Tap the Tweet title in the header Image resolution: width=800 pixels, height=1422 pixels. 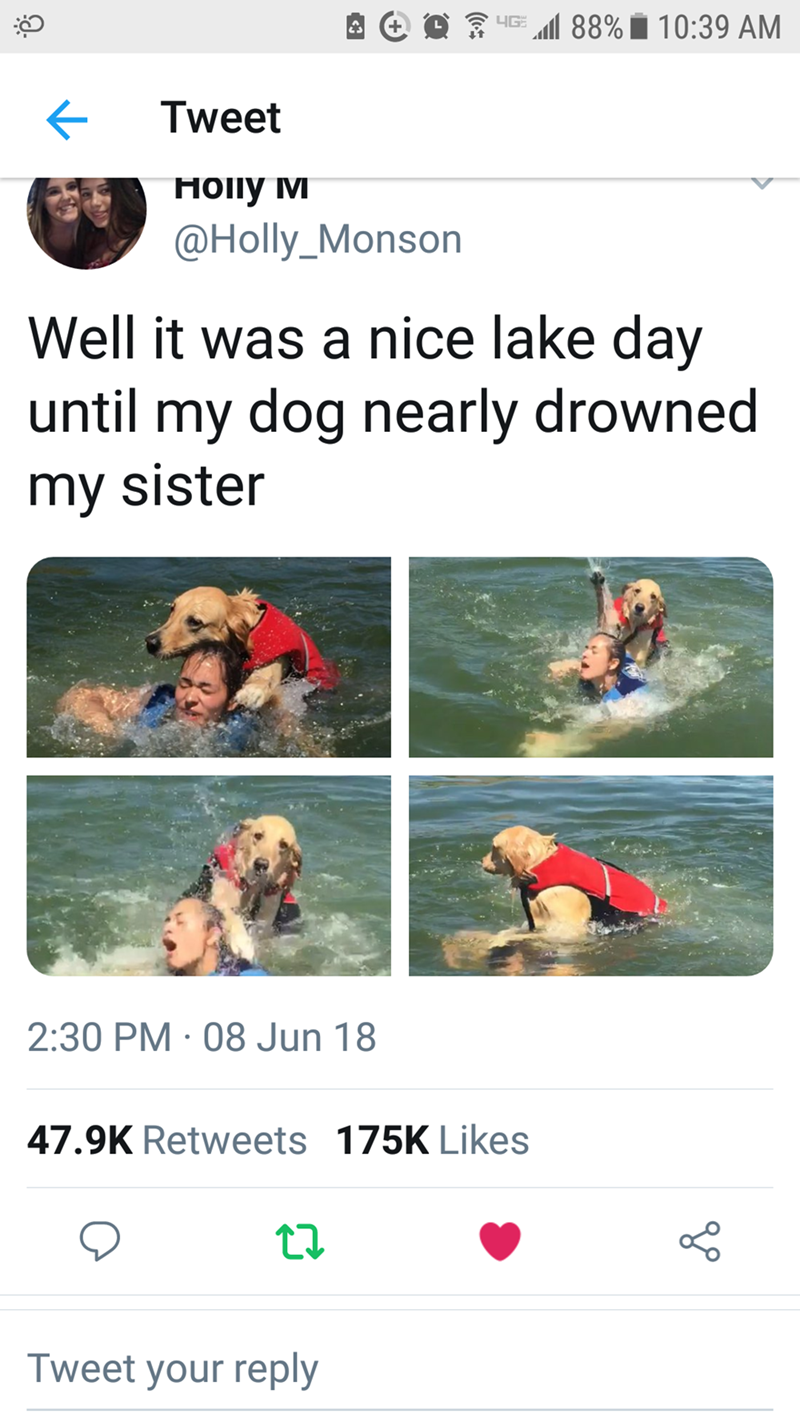coord(221,118)
